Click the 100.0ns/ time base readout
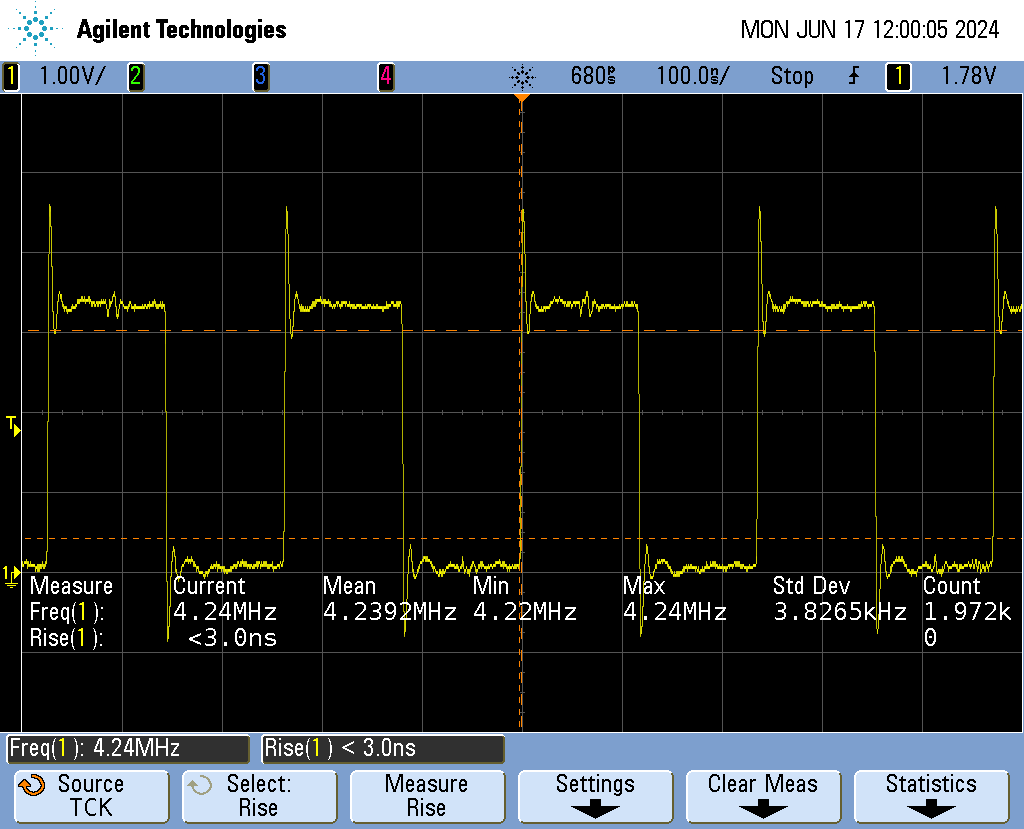This screenshot has height=829, width=1024. pyautogui.click(x=693, y=76)
